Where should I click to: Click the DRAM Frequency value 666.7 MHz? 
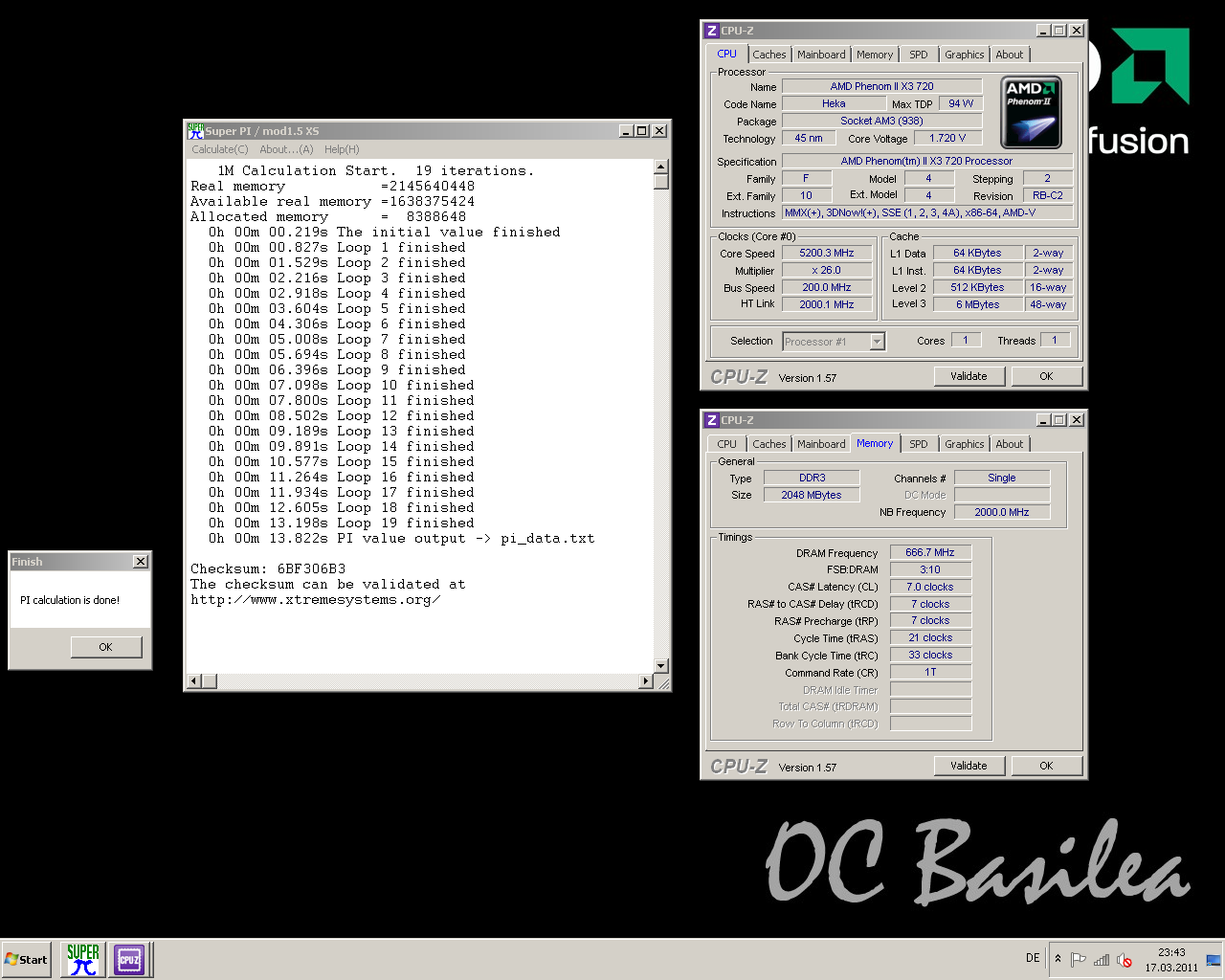(x=930, y=553)
